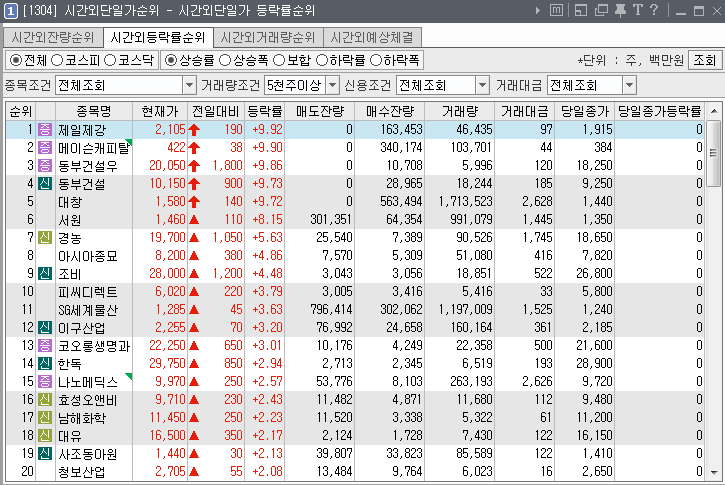Pin the window with the pushpin icon
The width and height of the screenshot is (725, 485).
tap(620, 10)
